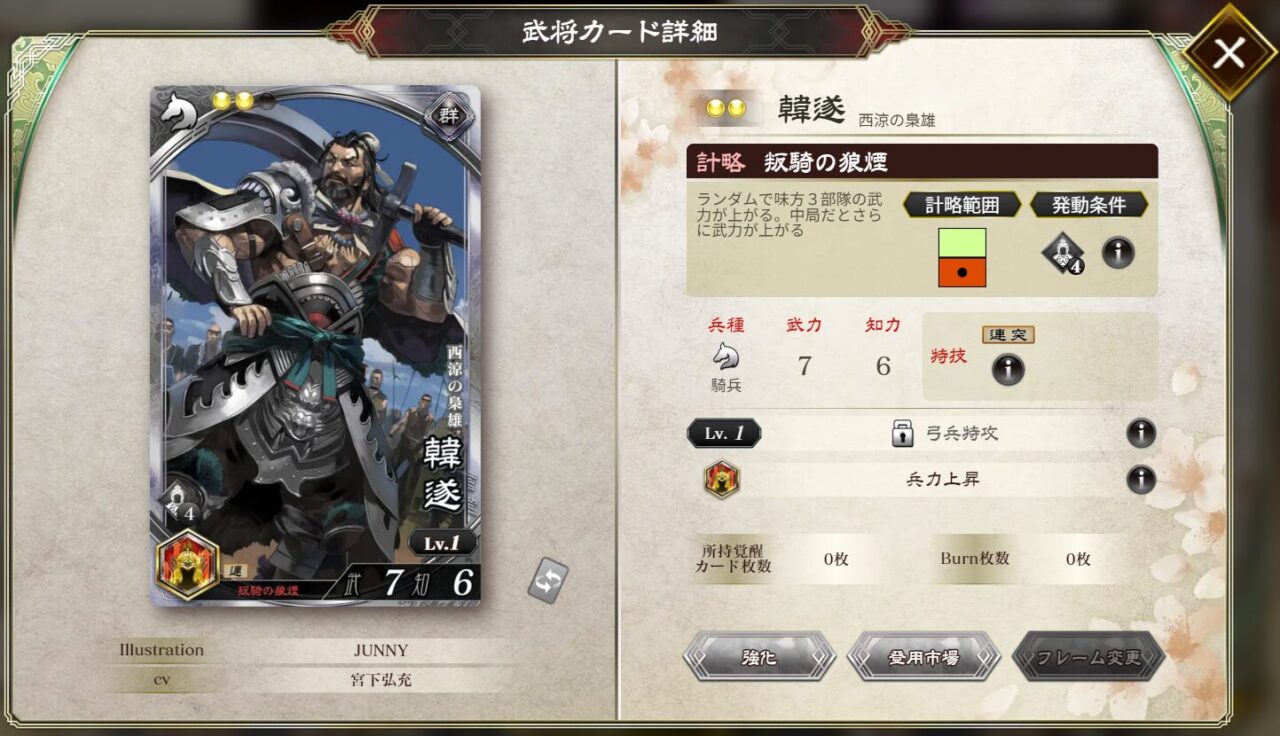Click the cavalry horse icon under 兵種
The height and width of the screenshot is (736, 1280).
pyautogui.click(x=726, y=356)
